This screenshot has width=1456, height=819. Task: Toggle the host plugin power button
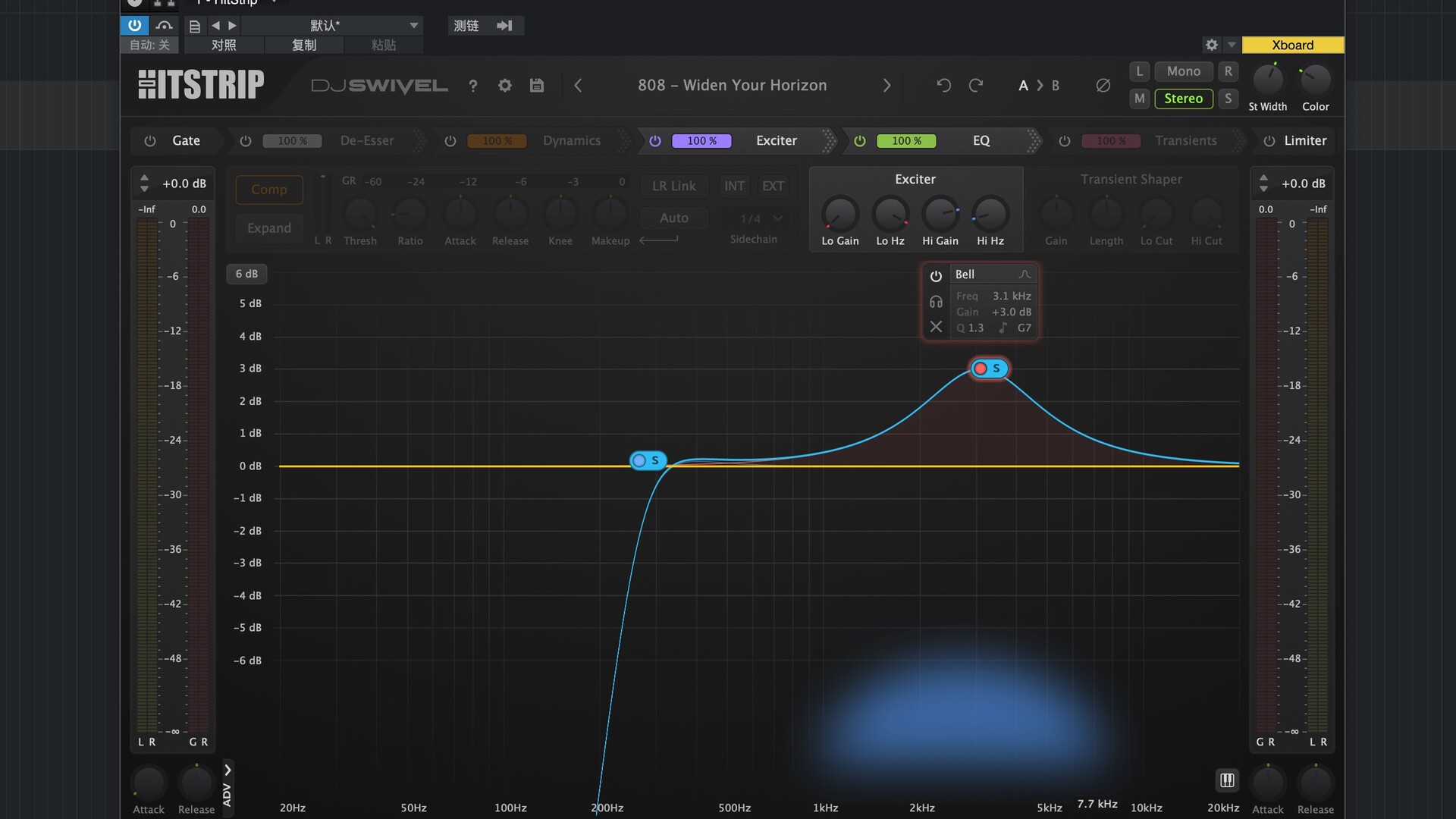pyautogui.click(x=134, y=25)
